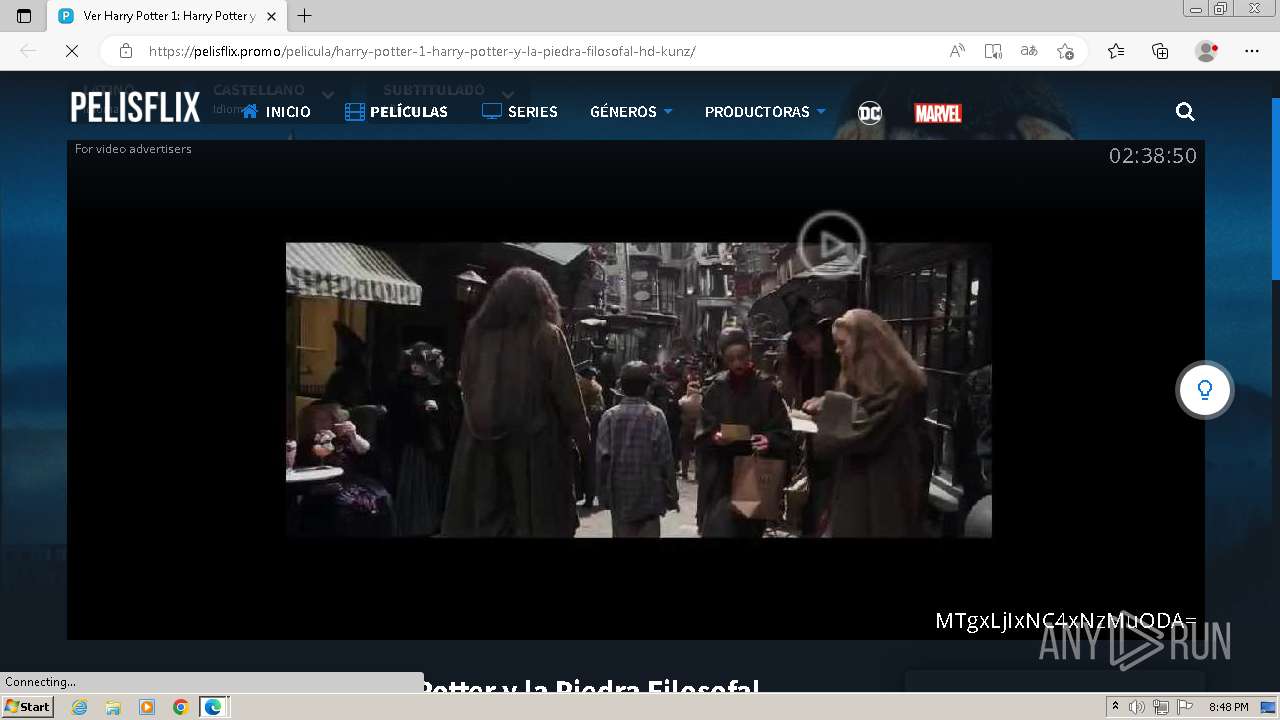Launch Google Chrome from taskbar

pyautogui.click(x=180, y=707)
